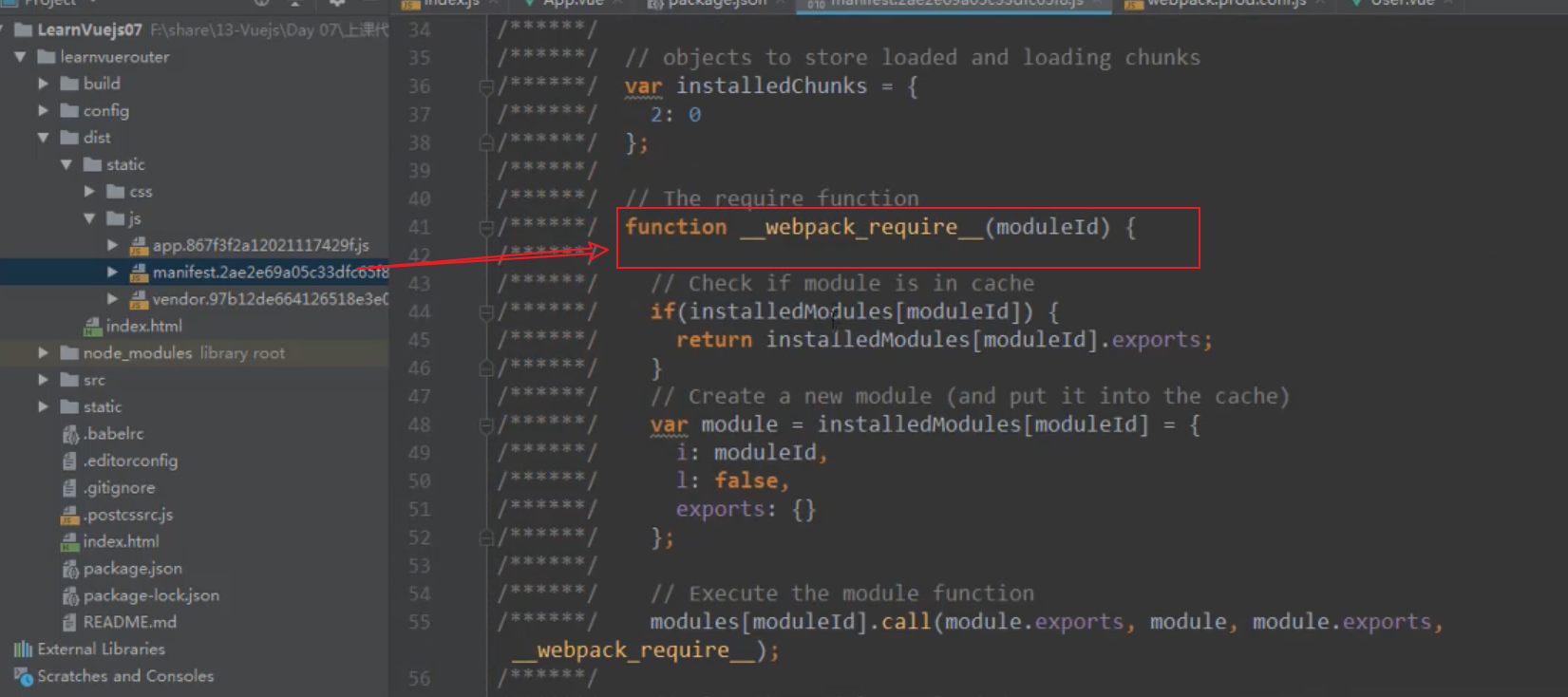Click the comment 'Execute the module function'
This screenshot has width=1568, height=697.
[842, 594]
